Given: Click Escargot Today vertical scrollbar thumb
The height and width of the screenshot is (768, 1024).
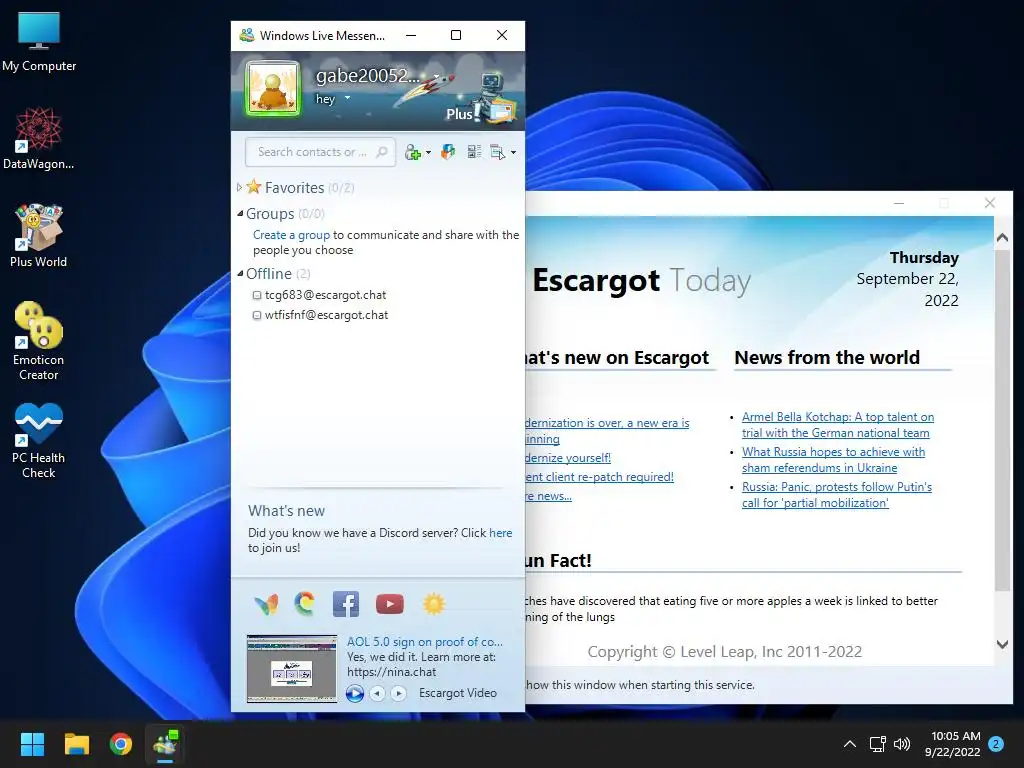Looking at the screenshot, I should click(x=1002, y=421).
